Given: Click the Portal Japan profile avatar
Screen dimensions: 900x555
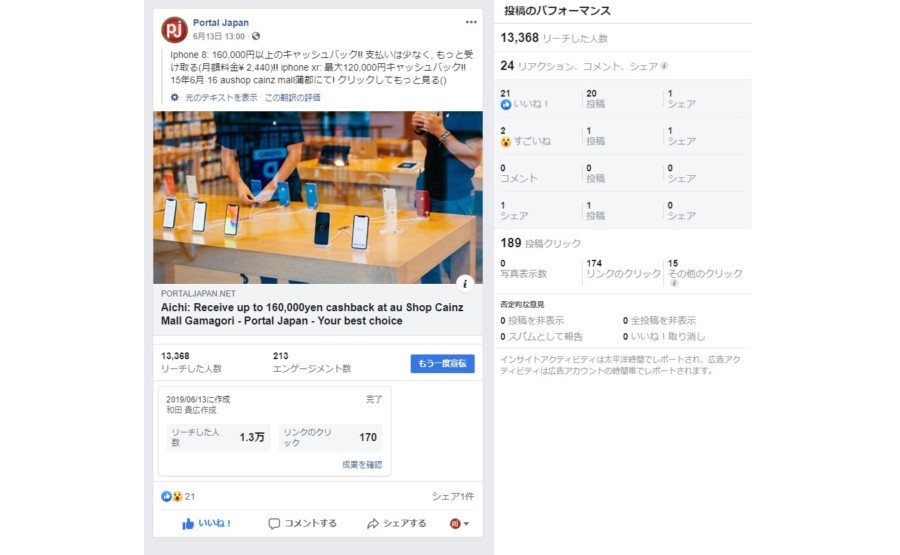Looking at the screenshot, I should [x=174, y=30].
